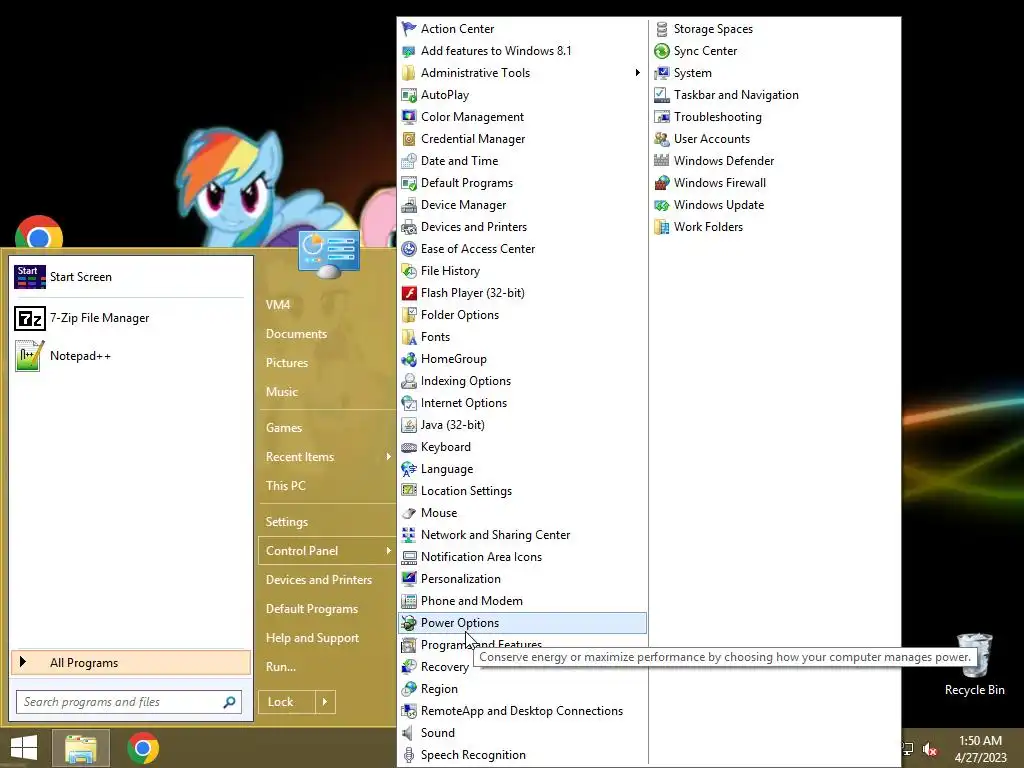
Task: Open Pictures from start menu
Action: click(327, 363)
